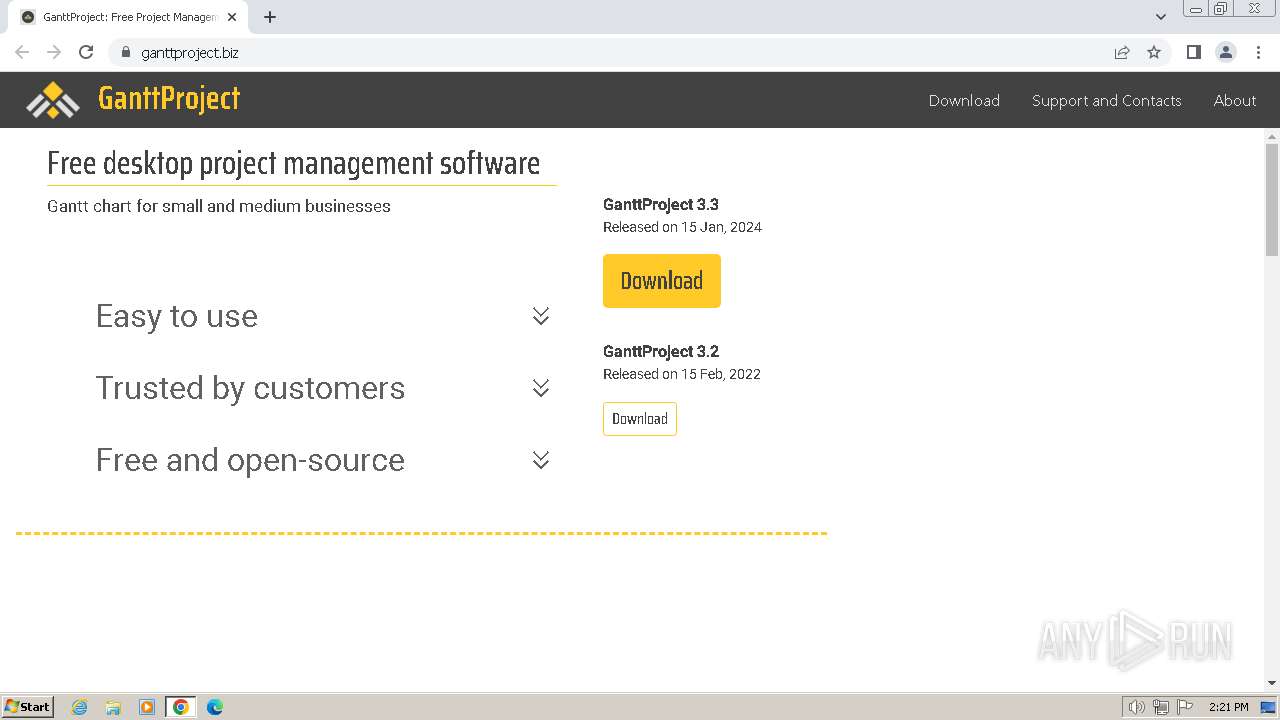Click scrollbar up arrow

[1272, 136]
